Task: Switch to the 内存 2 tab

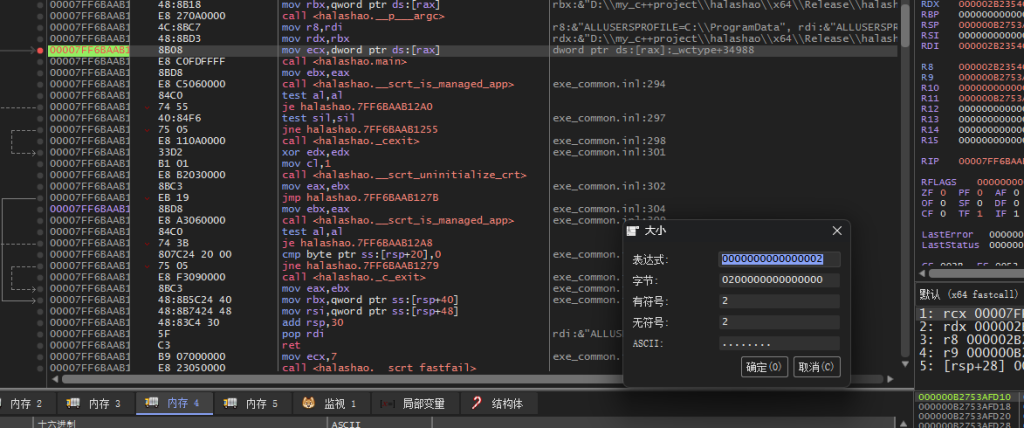Action: 26,403
